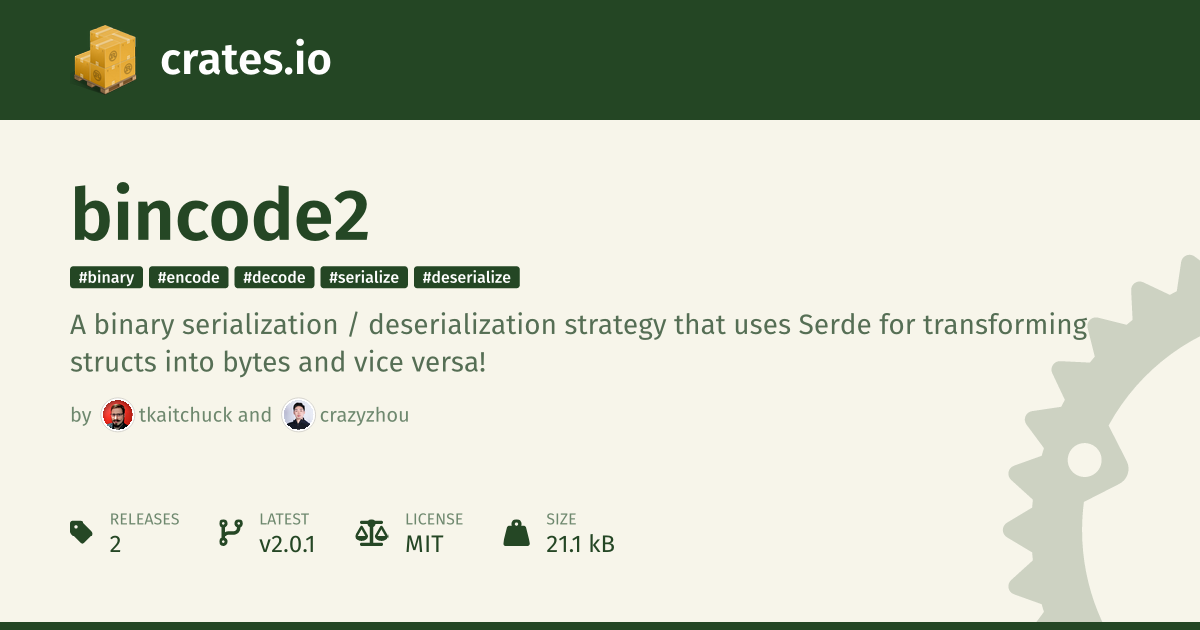Screen dimensions: 1200x630
Task: Select the #deserialize keyword tag
Action: point(467,278)
